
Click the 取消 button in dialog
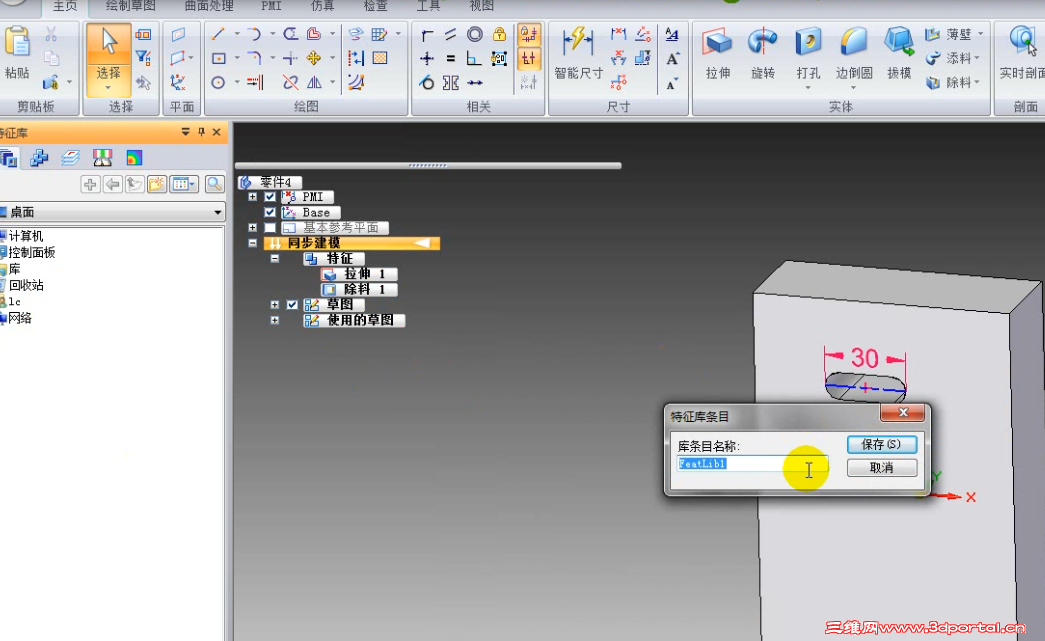click(882, 468)
